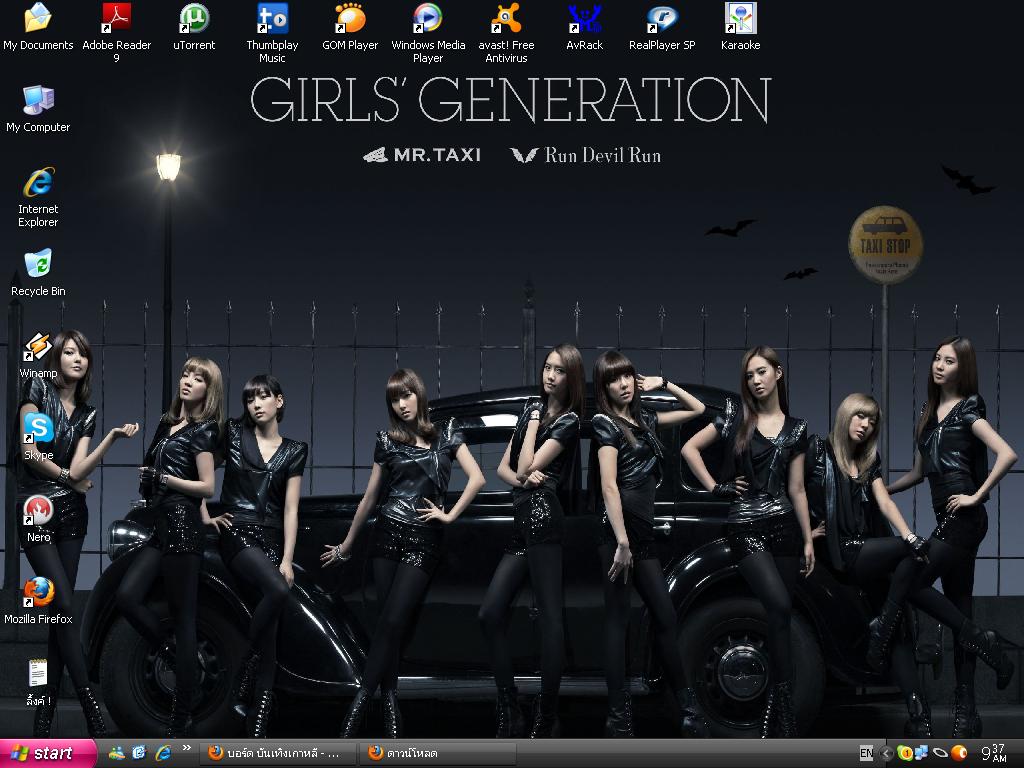Launch the RealPlayer SP shortcut

(662, 27)
